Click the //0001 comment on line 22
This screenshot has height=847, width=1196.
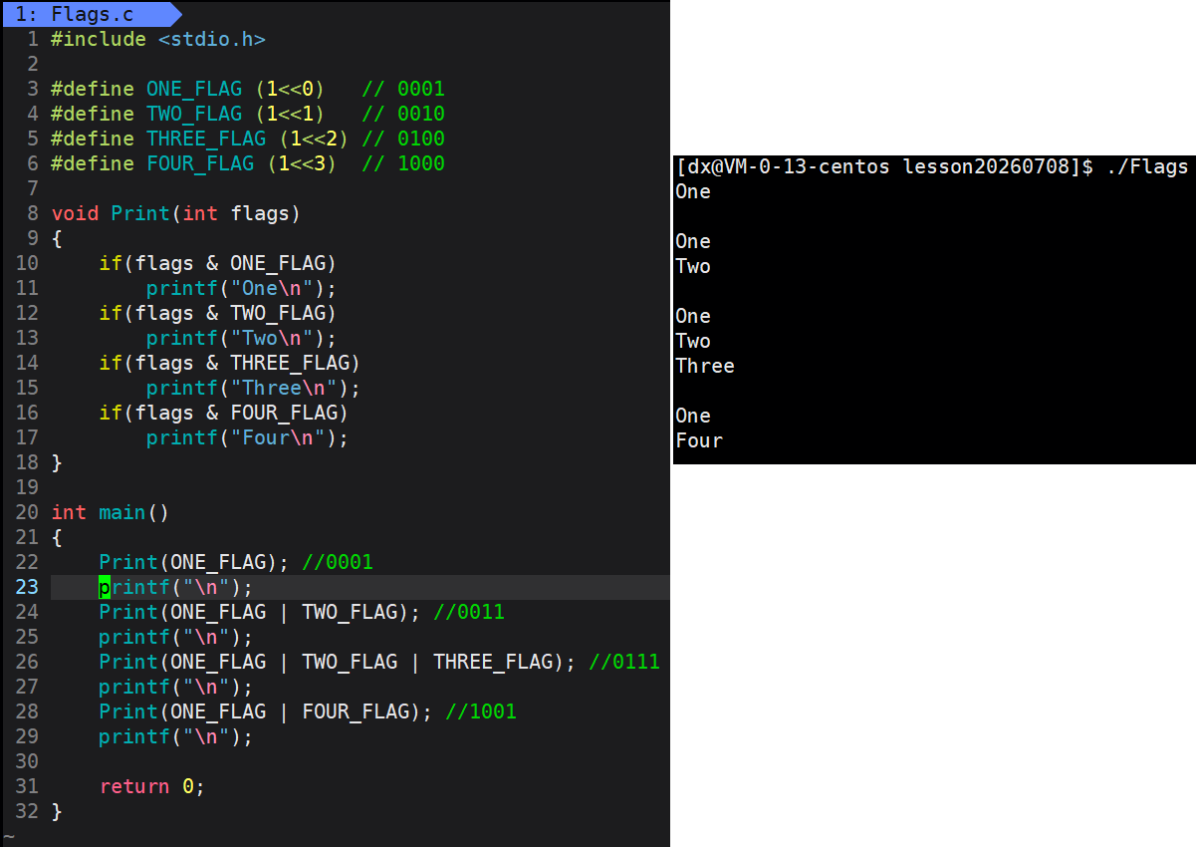point(338,562)
